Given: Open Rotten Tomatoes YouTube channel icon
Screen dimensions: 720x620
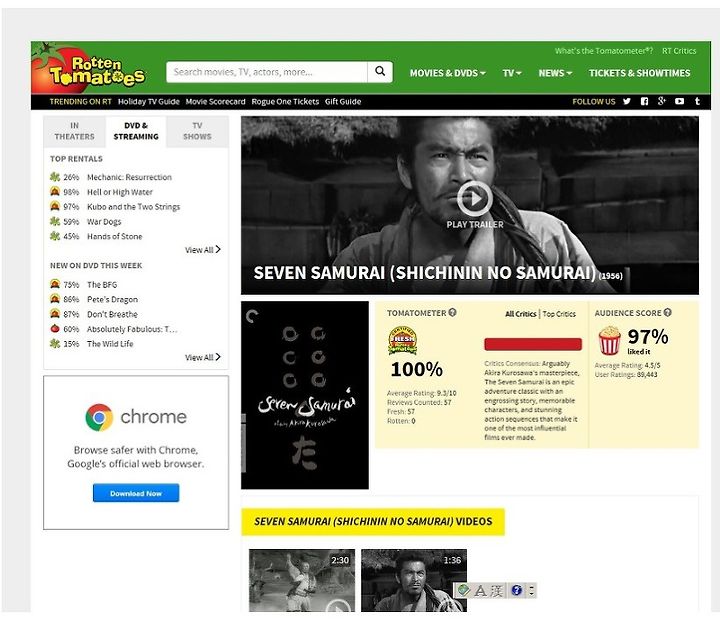Looking at the screenshot, I should pyautogui.click(x=680, y=101).
